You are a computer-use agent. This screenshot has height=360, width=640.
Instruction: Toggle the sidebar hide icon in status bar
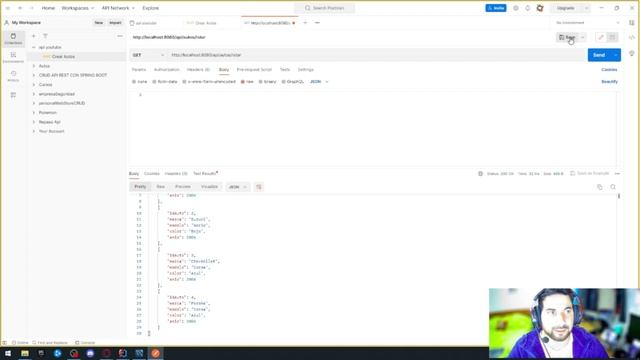coord(4,343)
